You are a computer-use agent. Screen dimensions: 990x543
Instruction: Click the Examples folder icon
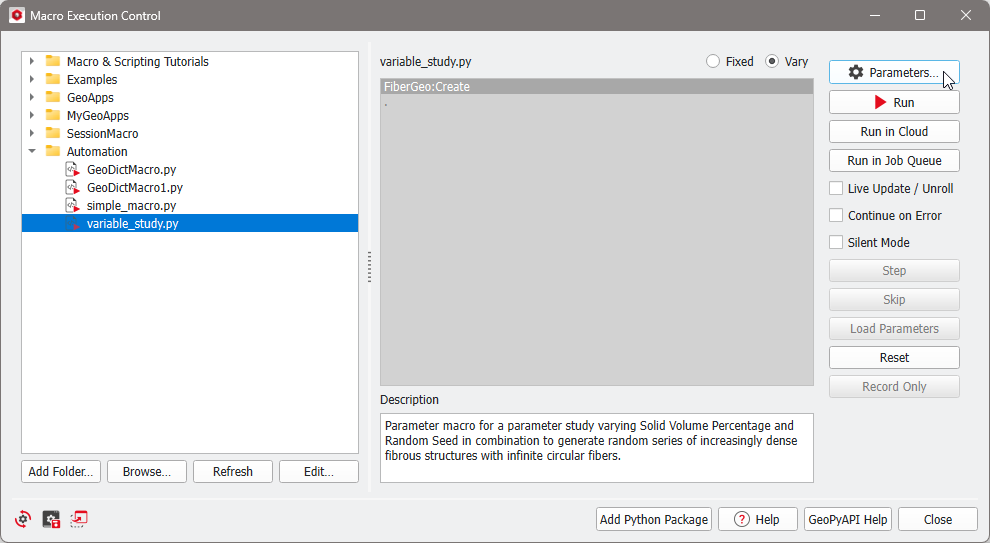pyautogui.click(x=53, y=80)
